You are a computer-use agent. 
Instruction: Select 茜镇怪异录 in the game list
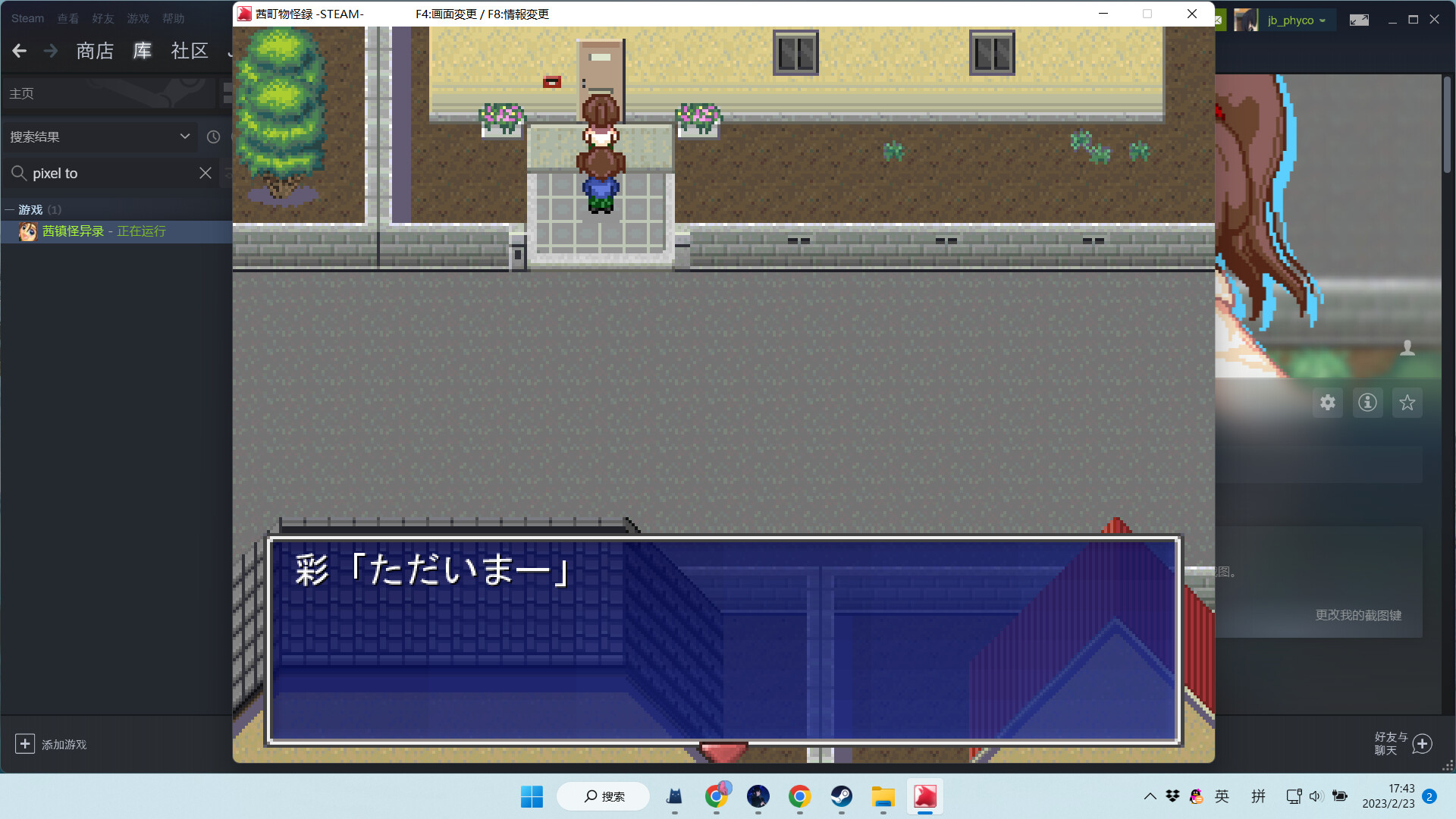pos(74,231)
